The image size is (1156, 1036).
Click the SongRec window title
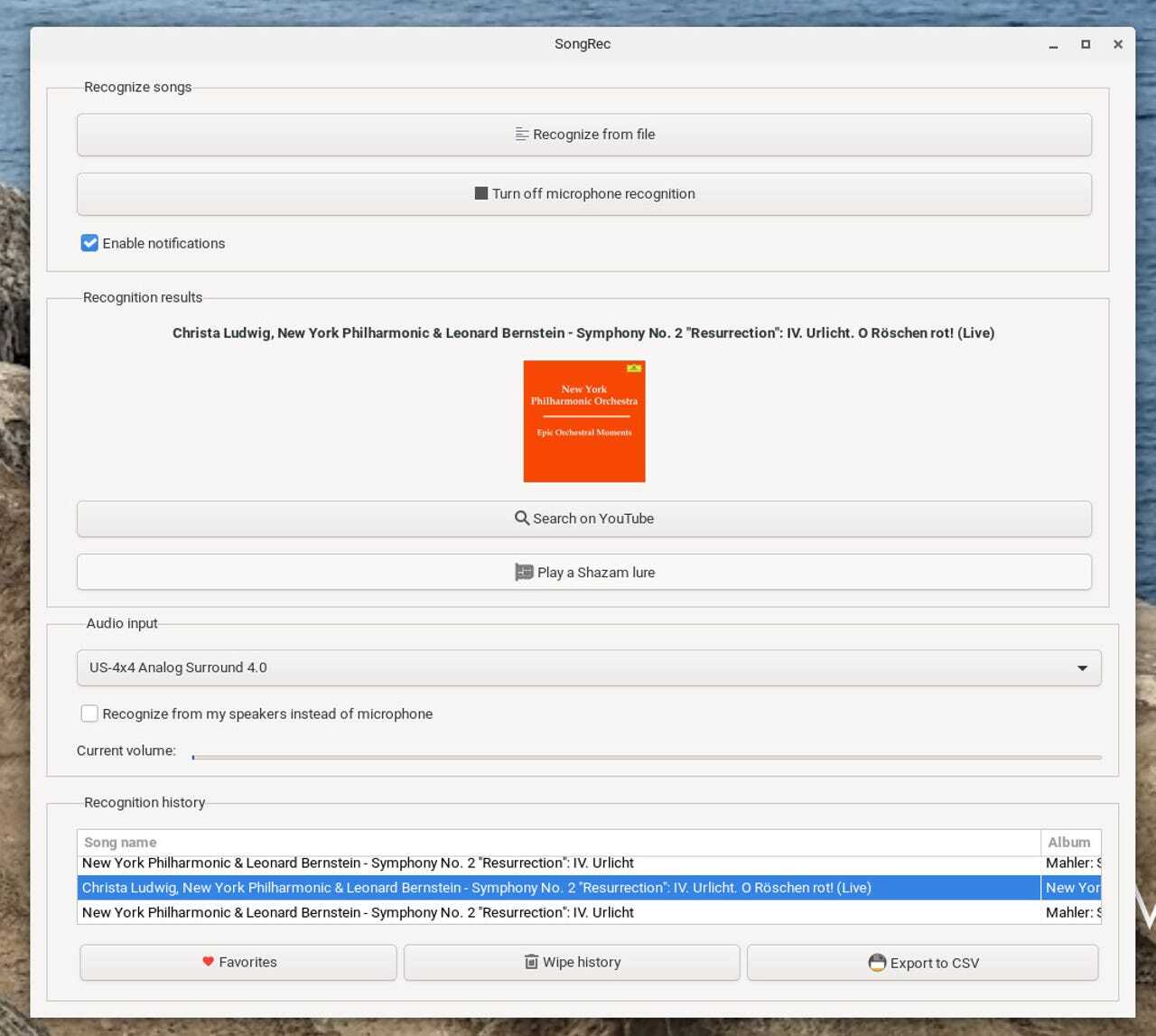(583, 43)
